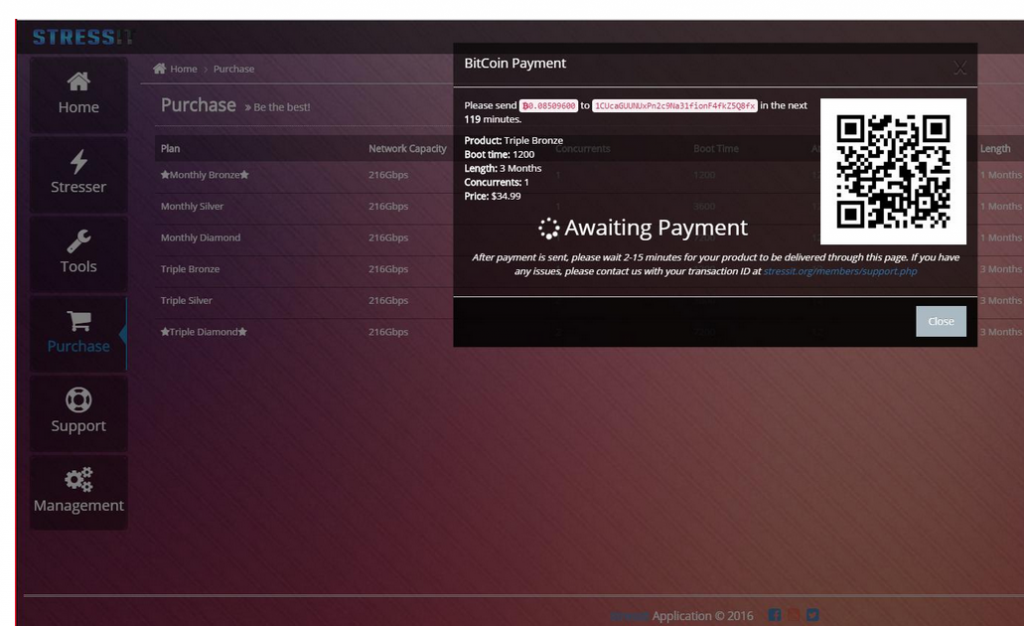Select the highlighted bitcoin amount 0.08509600
The height and width of the screenshot is (626, 1024).
[549, 106]
